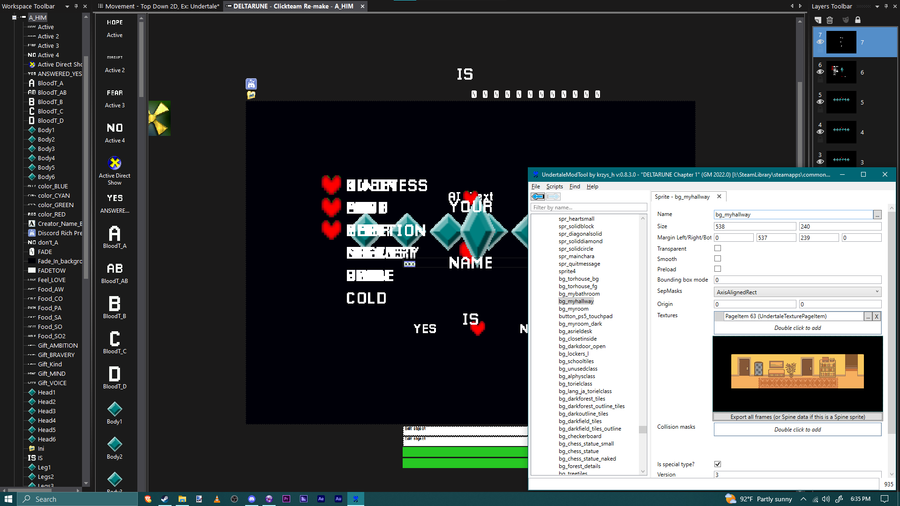This screenshot has width=900, height=506.
Task: Navigate forward in UndertaleModTool
Action: click(553, 197)
